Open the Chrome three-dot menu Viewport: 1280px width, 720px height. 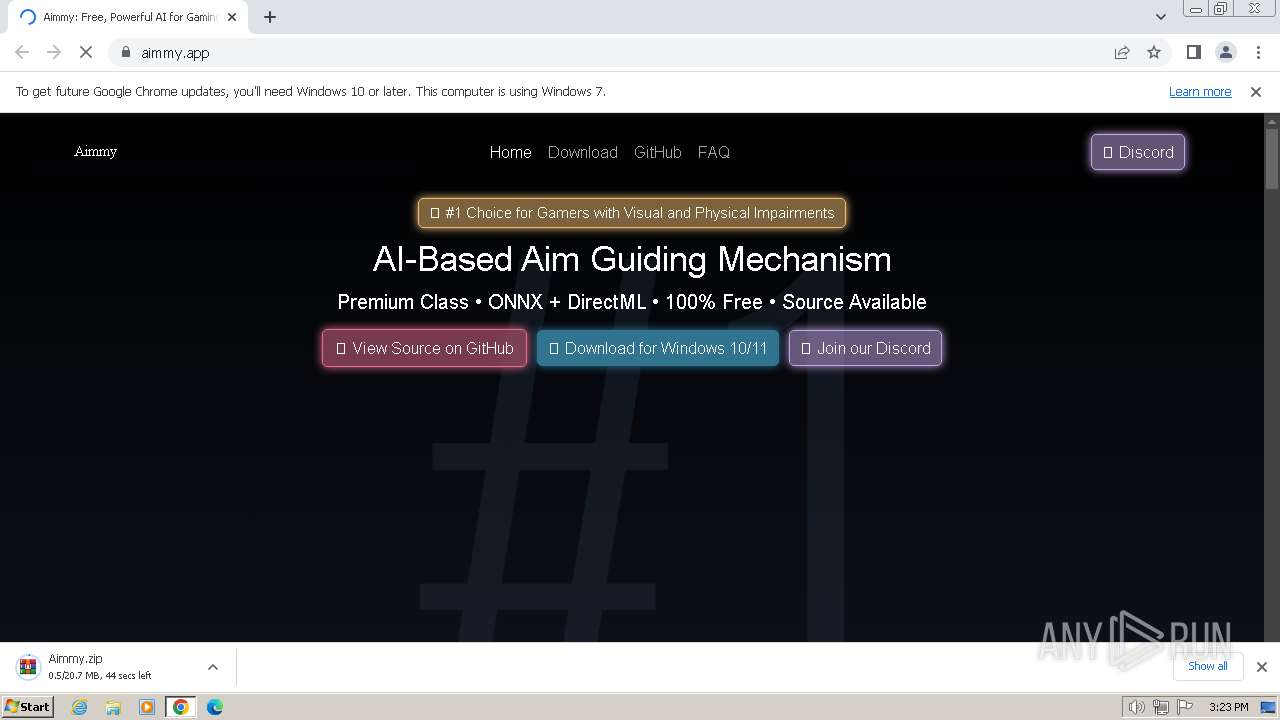click(1257, 52)
